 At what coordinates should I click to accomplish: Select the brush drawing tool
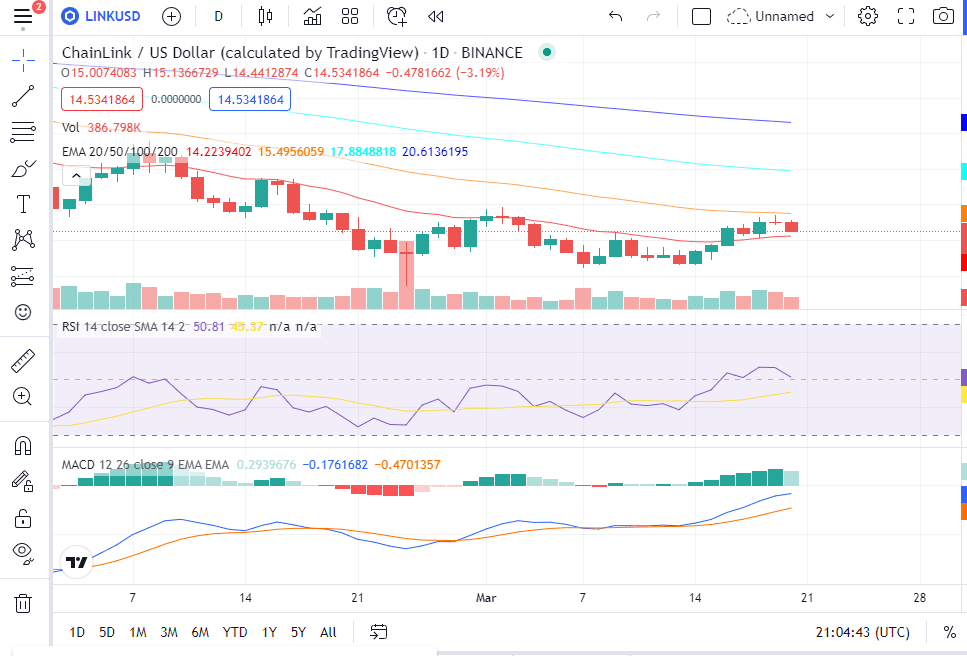tap(23, 168)
